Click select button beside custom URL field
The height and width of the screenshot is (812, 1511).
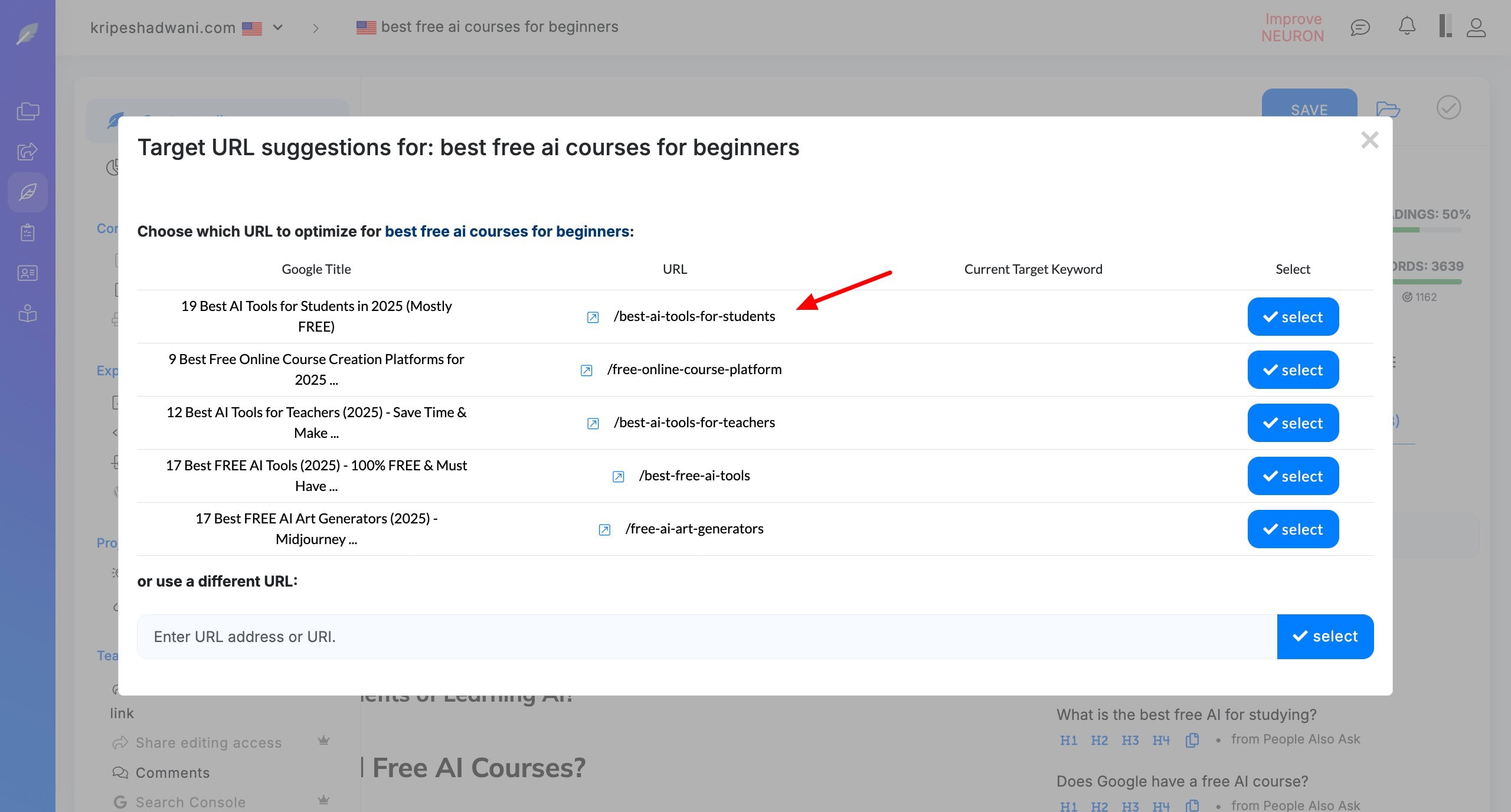tap(1325, 637)
